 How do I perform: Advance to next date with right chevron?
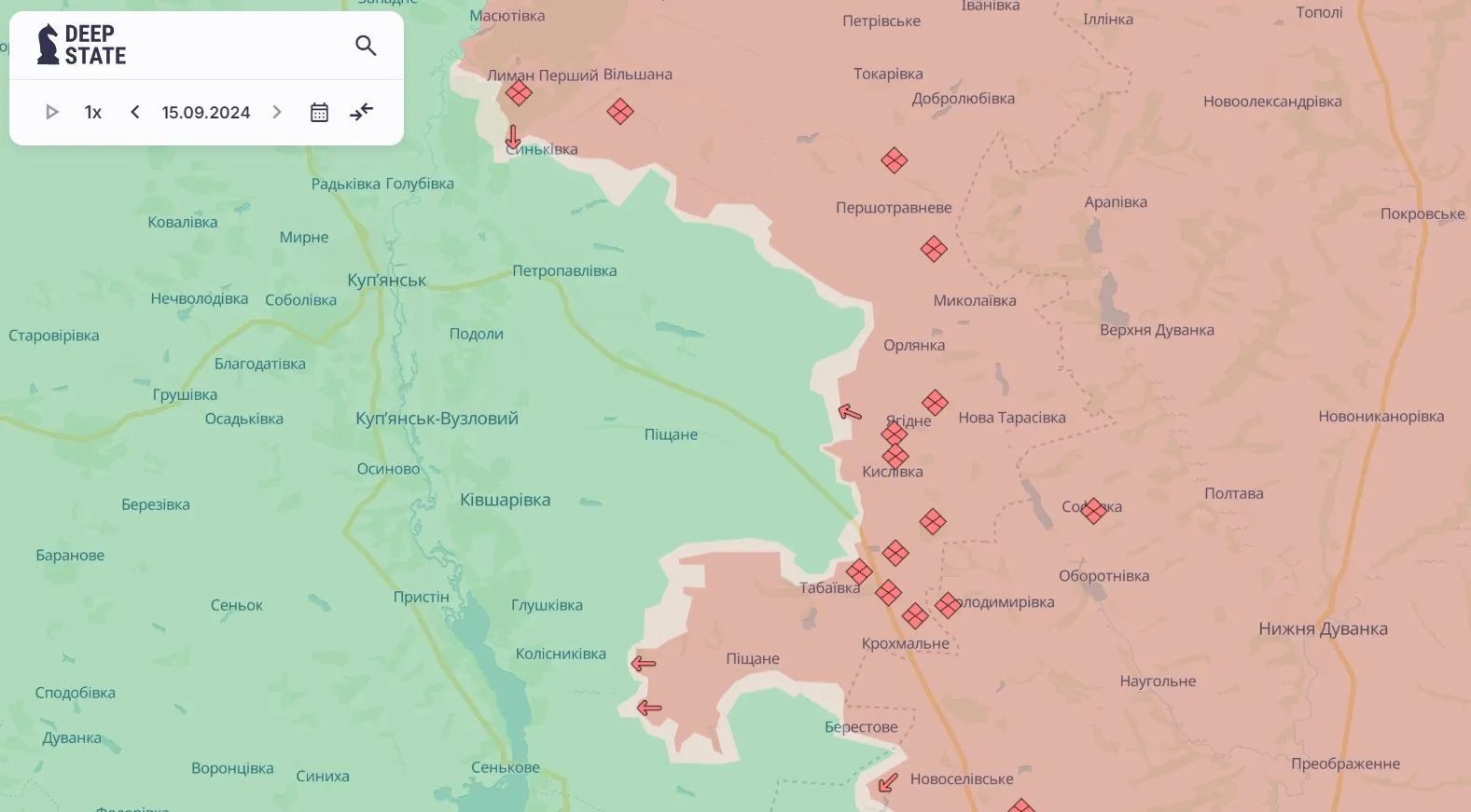coord(277,112)
